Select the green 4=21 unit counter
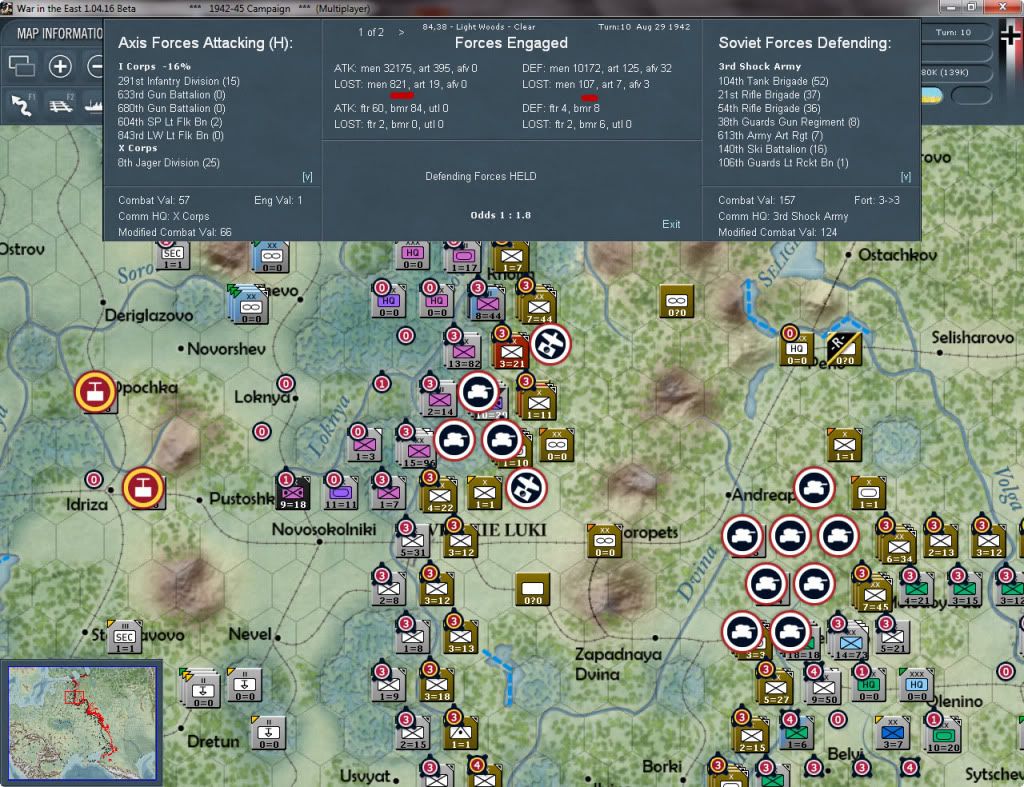Image resolution: width=1024 pixels, height=787 pixels. click(x=916, y=588)
